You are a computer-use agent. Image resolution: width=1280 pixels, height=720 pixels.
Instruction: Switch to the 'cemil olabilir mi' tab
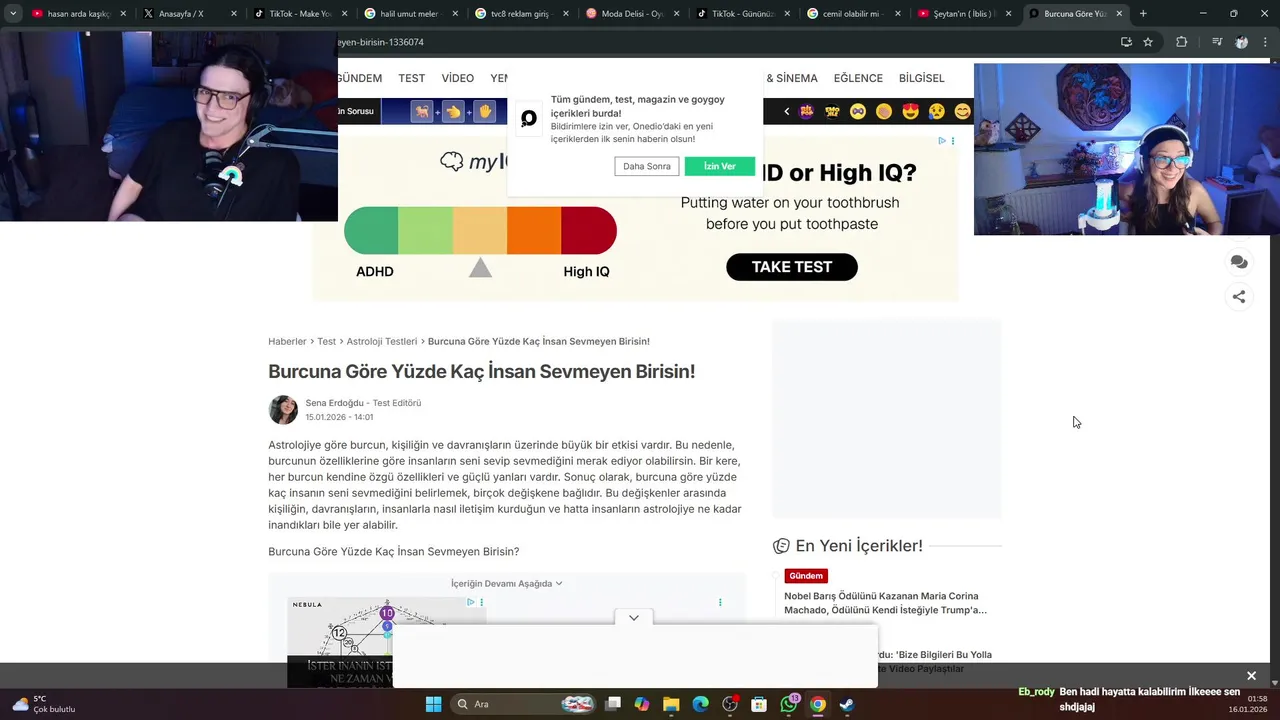click(x=853, y=14)
